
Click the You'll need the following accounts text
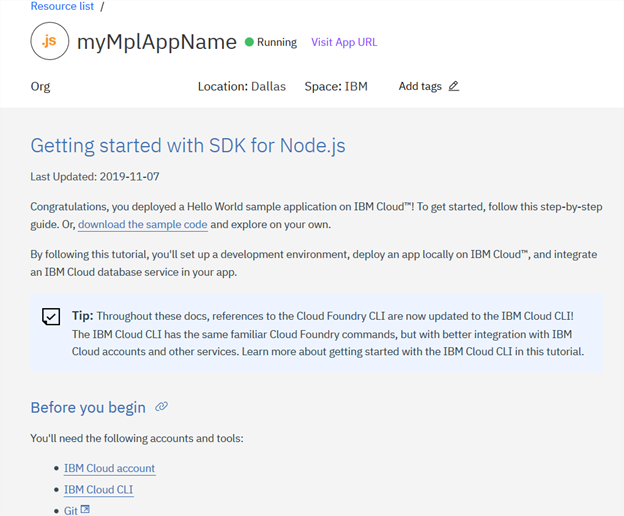tap(136, 438)
